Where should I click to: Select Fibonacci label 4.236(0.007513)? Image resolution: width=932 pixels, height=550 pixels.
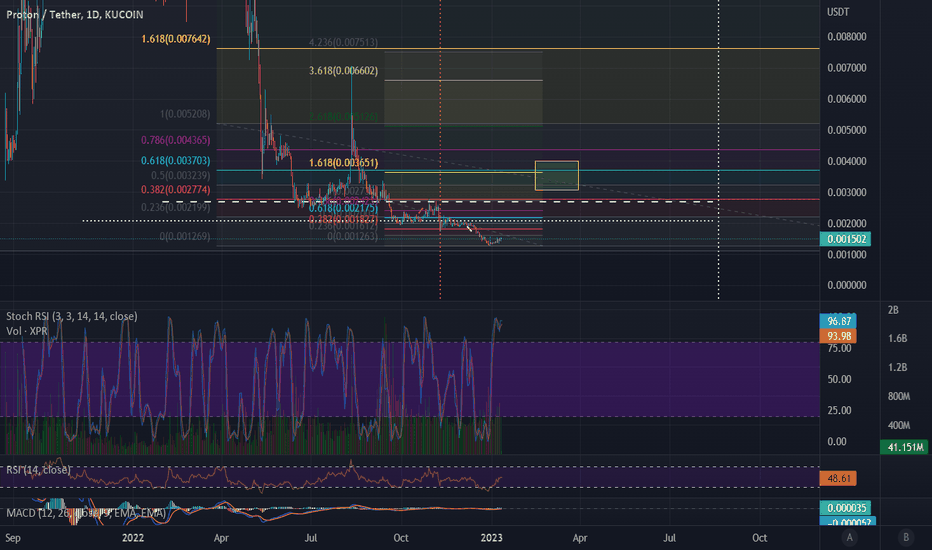click(x=343, y=42)
